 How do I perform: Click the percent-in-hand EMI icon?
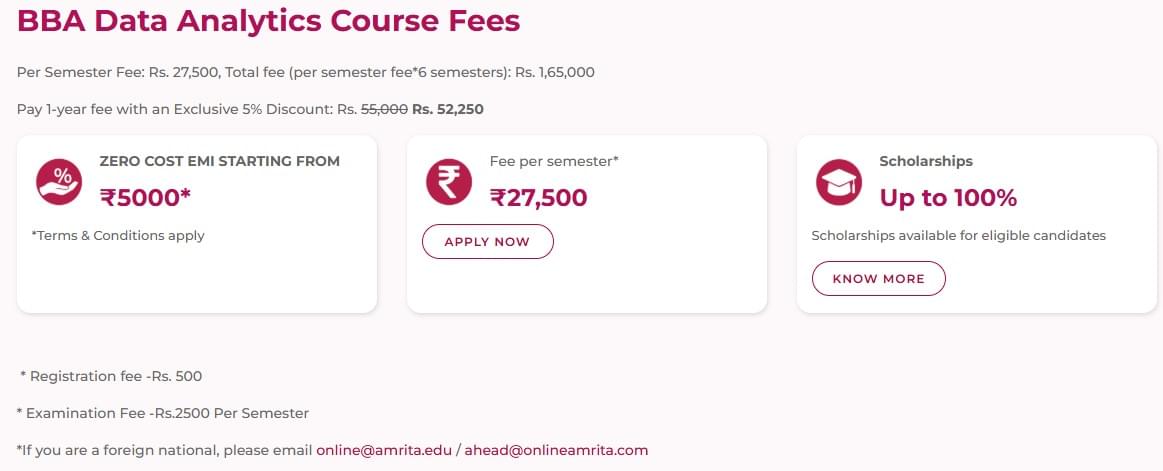coord(59,182)
